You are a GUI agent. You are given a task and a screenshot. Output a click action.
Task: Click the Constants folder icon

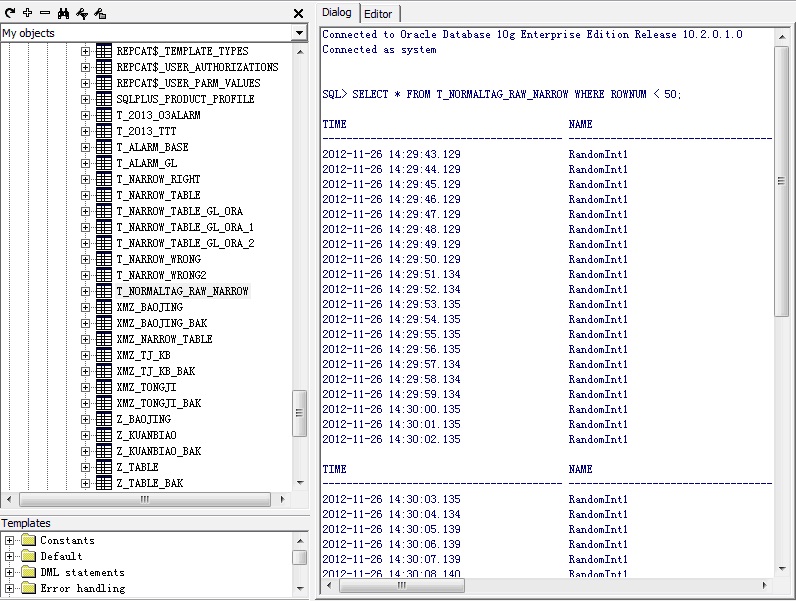coord(28,540)
